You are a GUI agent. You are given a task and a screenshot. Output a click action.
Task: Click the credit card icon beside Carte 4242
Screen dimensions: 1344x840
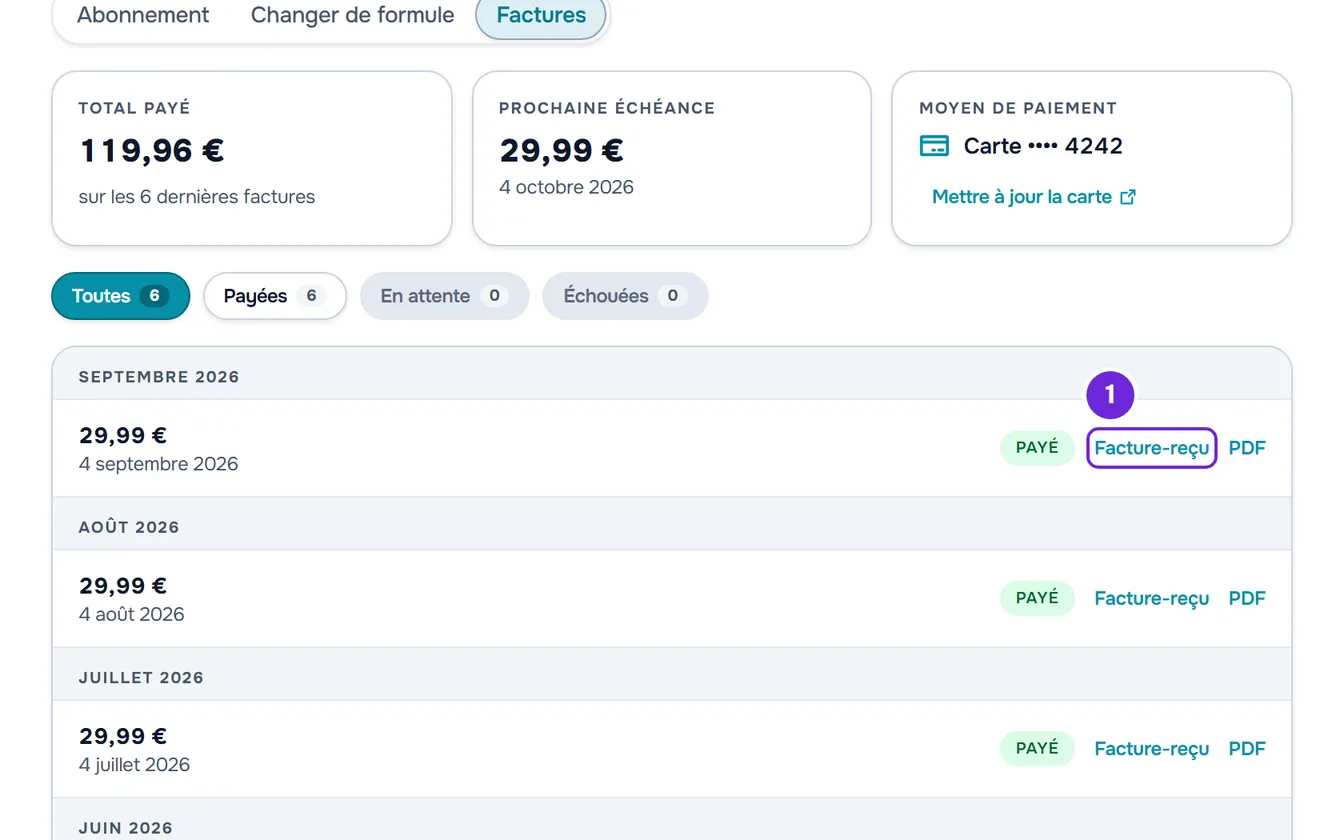934,146
